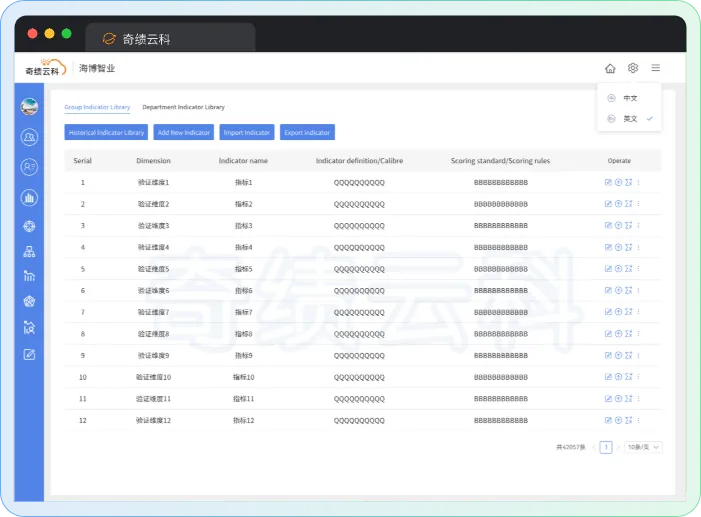Click edit icon in row 1
Viewport: 701px width, 517px height.
pos(608,182)
